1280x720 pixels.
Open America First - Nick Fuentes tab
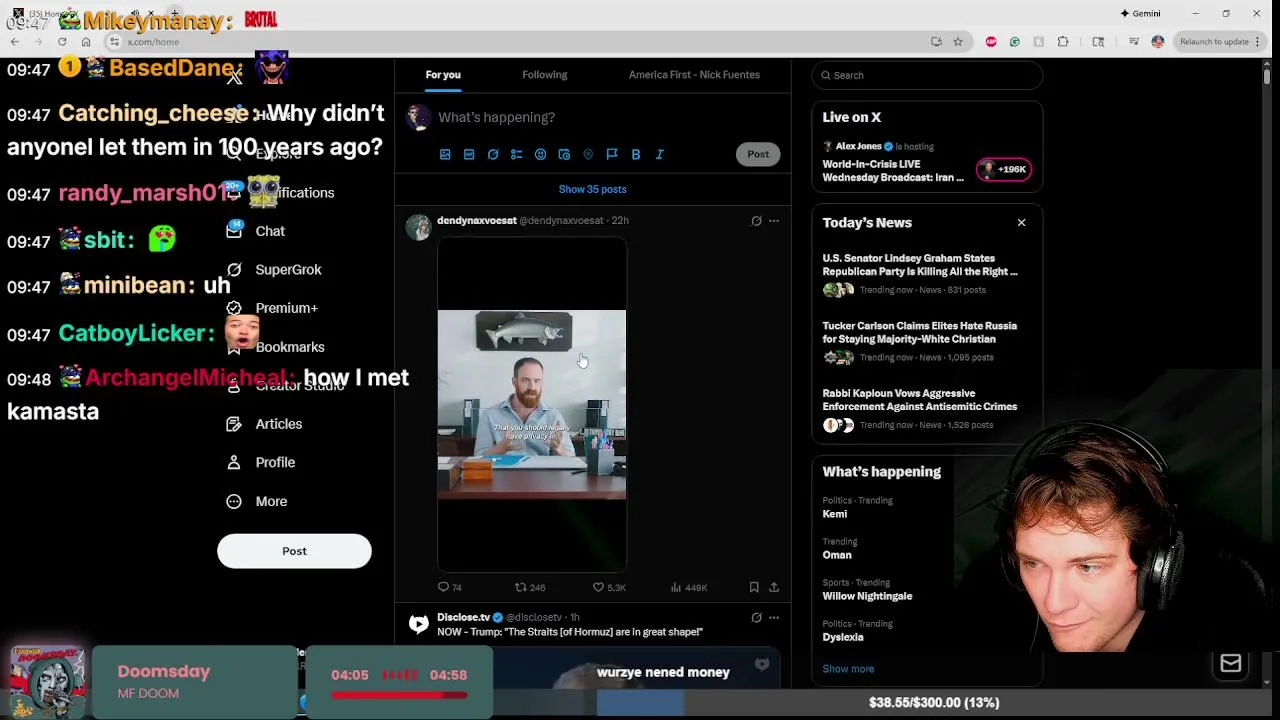(694, 75)
